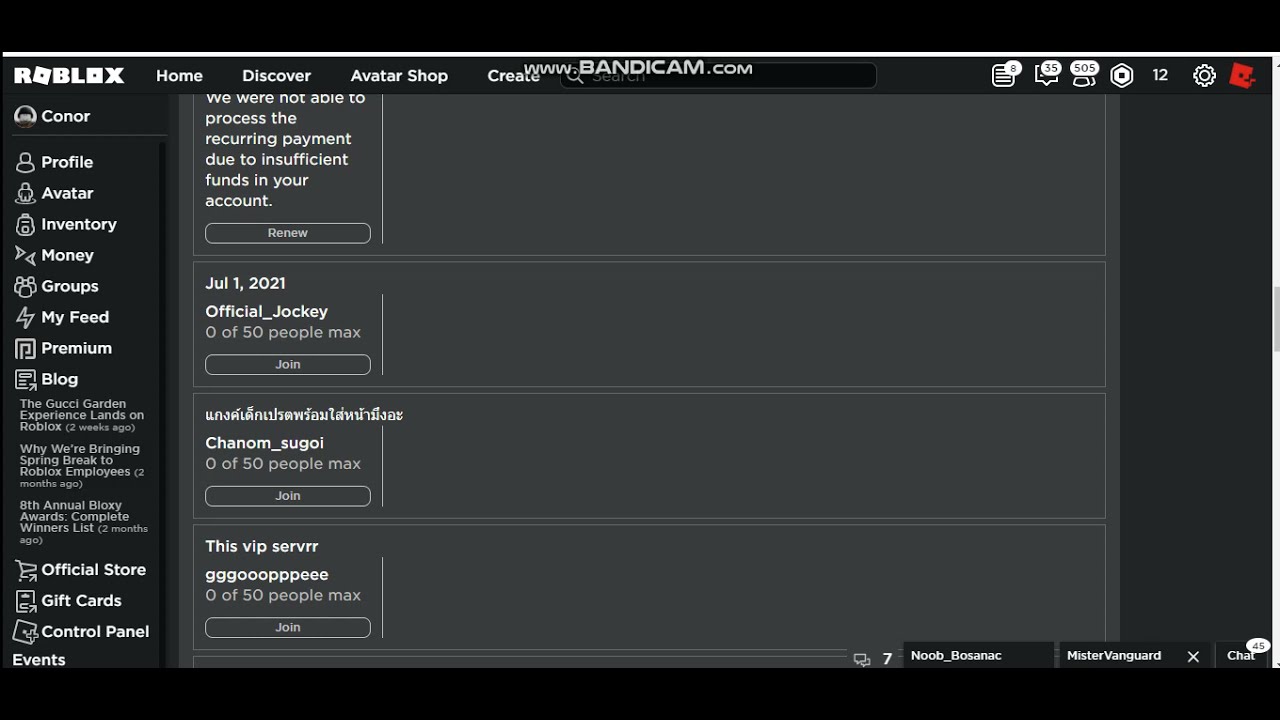Click the Gift Cards icon
Viewport: 1280px width, 720px height.
(x=25, y=601)
